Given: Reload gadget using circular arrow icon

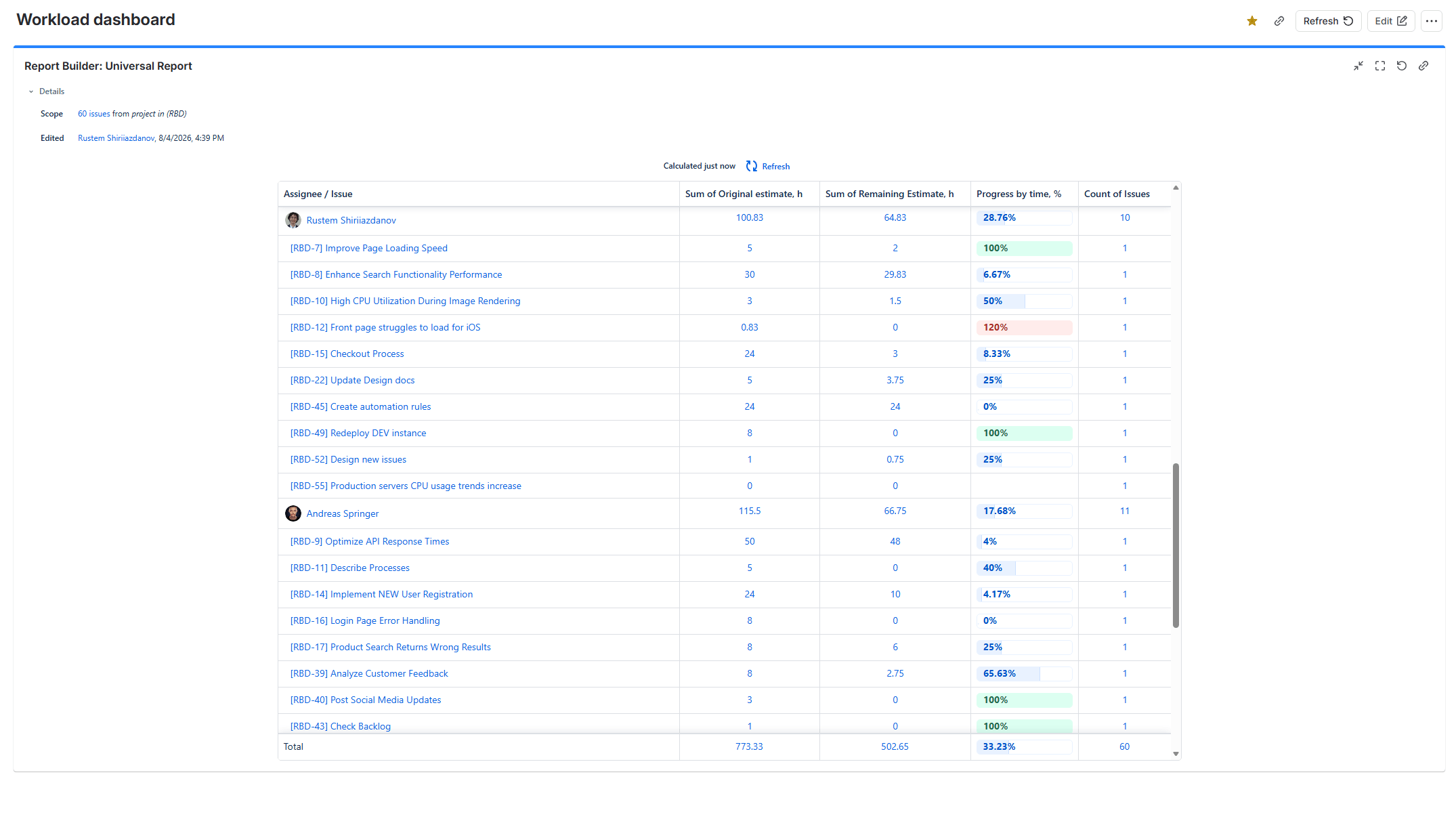Looking at the screenshot, I should pyautogui.click(x=1401, y=66).
